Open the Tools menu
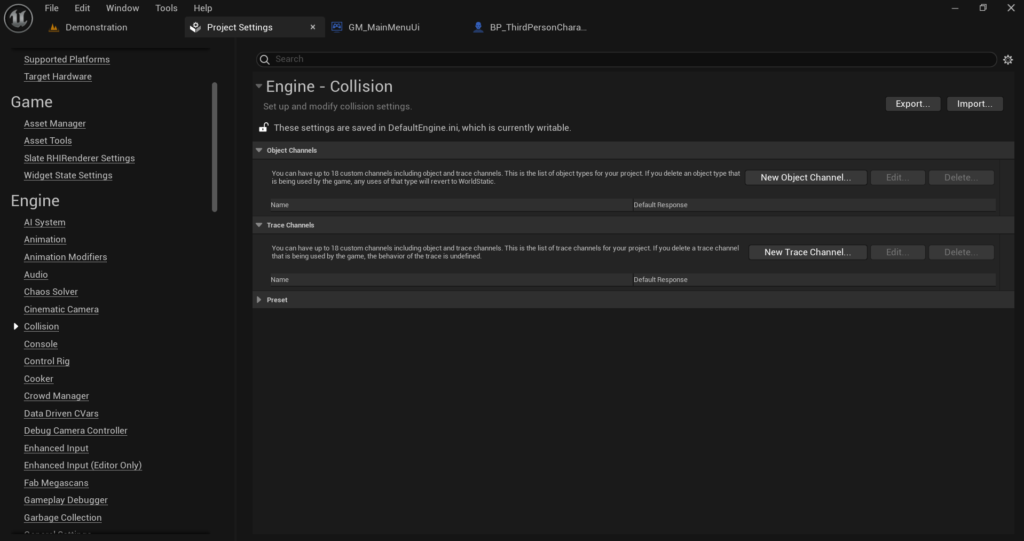 166,8
